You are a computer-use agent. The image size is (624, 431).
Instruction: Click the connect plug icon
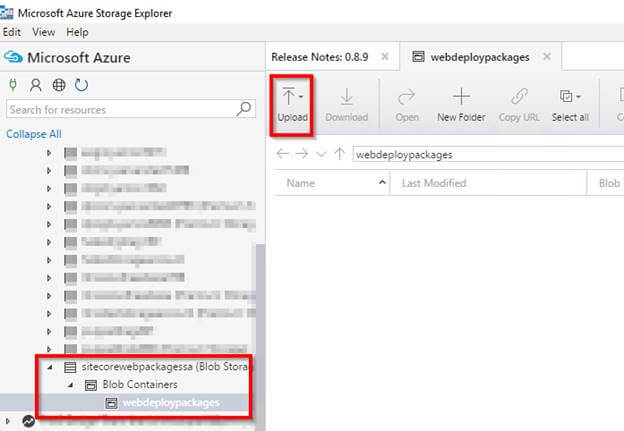[x=13, y=85]
